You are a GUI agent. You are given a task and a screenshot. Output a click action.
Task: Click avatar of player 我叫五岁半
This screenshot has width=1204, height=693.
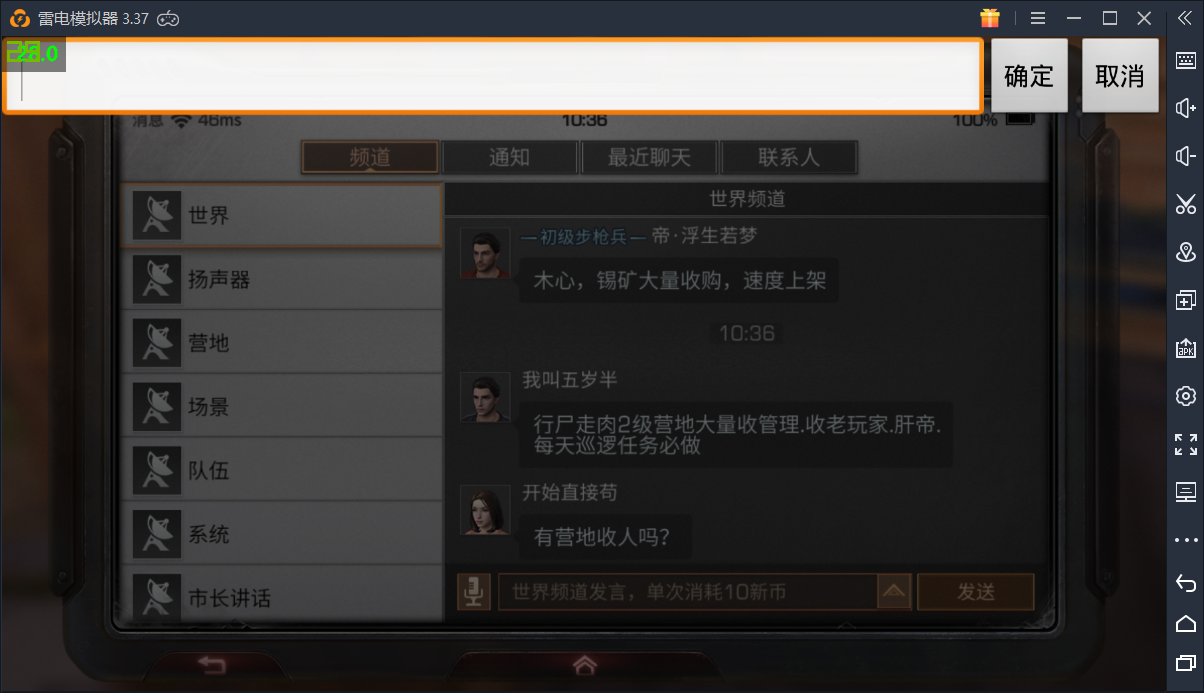485,397
